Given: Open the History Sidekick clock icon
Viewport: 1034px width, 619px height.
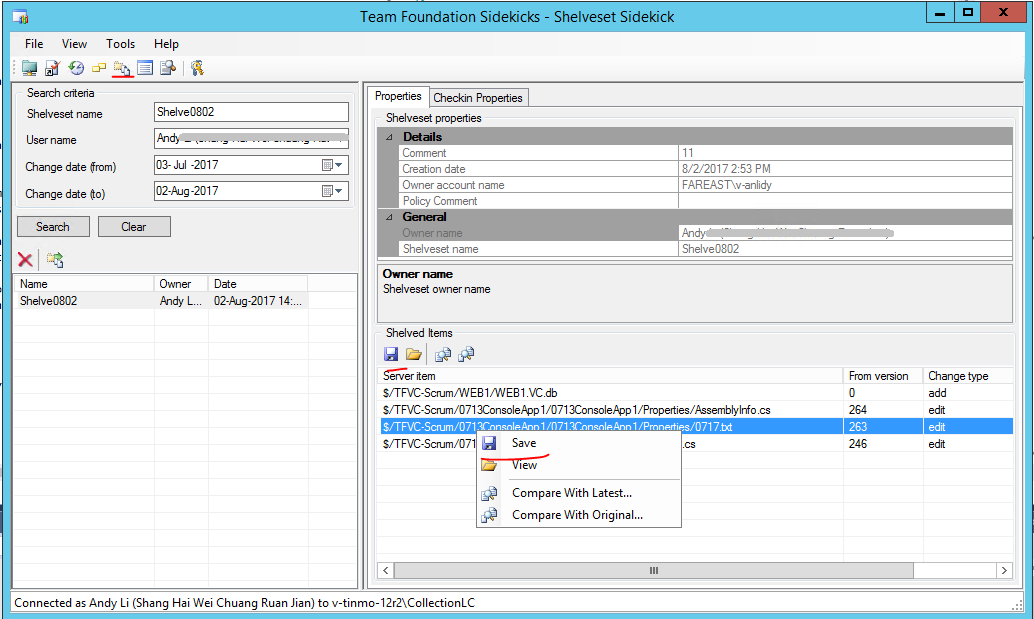Looking at the screenshot, I should pyautogui.click(x=76, y=68).
